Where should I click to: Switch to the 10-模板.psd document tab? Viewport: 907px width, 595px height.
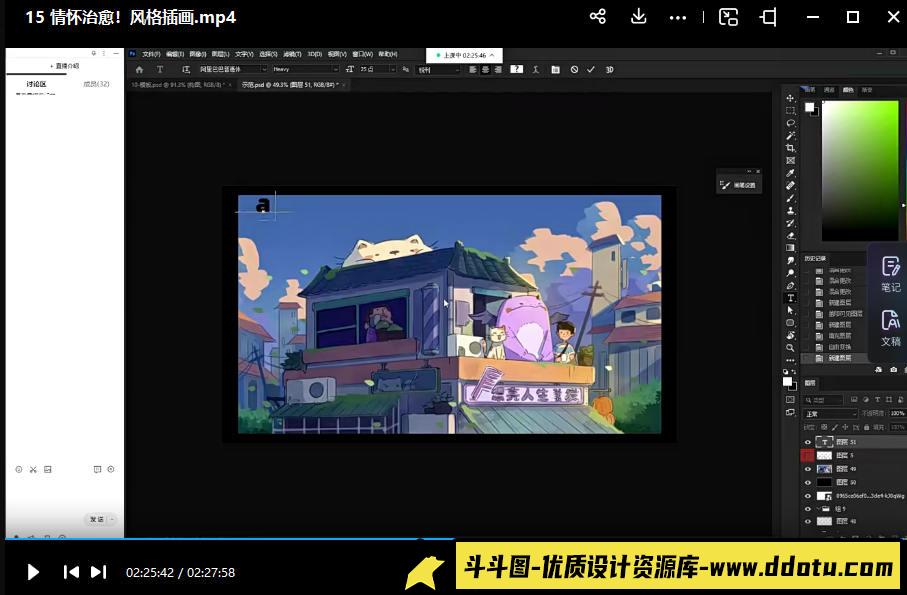(176, 84)
